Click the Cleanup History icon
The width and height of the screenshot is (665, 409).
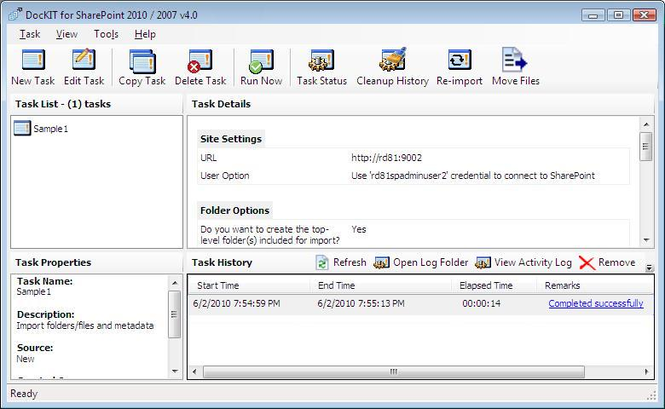point(392,68)
